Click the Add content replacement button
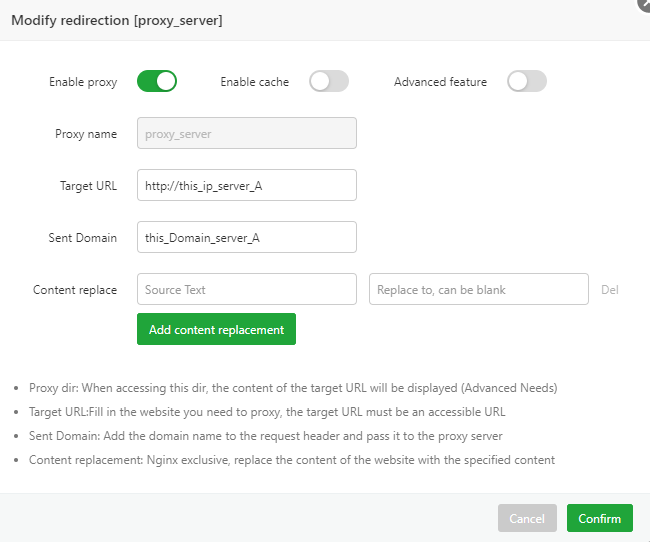The height and width of the screenshot is (542, 650). (216, 329)
